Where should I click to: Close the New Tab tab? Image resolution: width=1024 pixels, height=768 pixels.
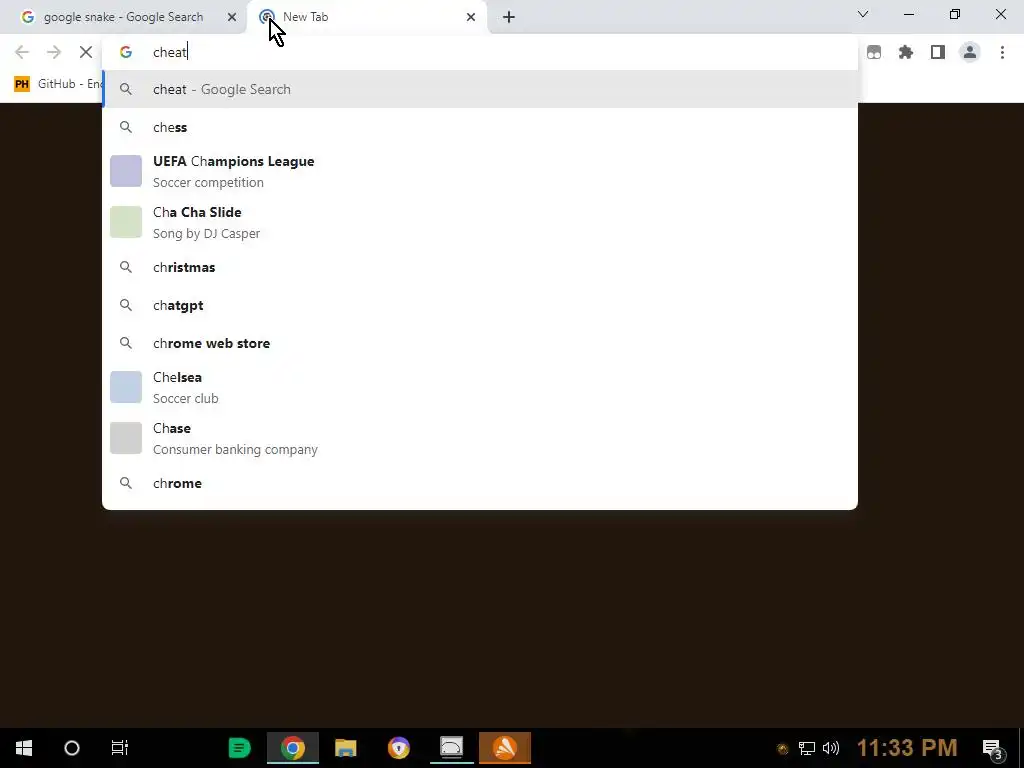coord(471,17)
